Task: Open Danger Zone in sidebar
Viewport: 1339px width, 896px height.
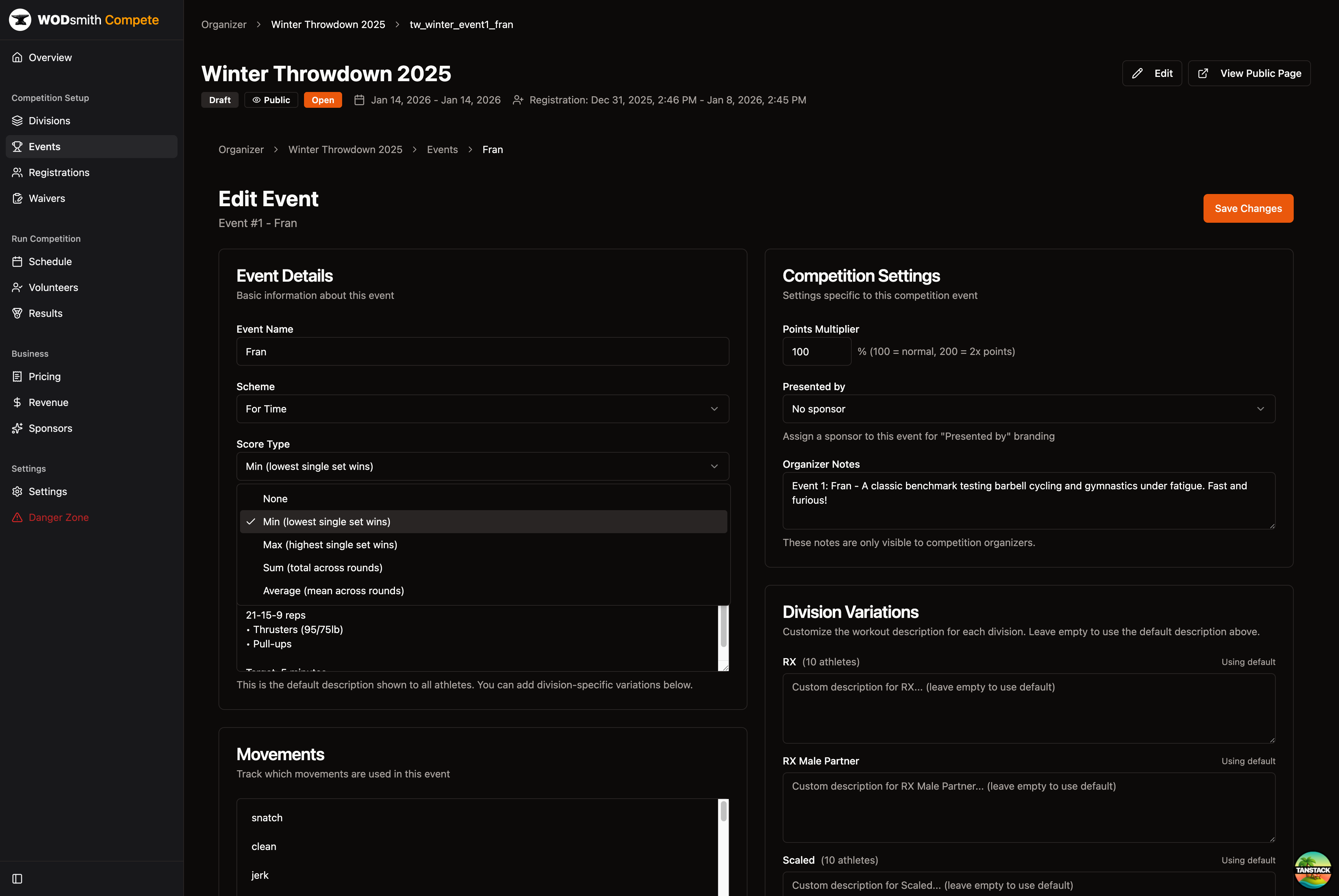Action: (x=91, y=517)
